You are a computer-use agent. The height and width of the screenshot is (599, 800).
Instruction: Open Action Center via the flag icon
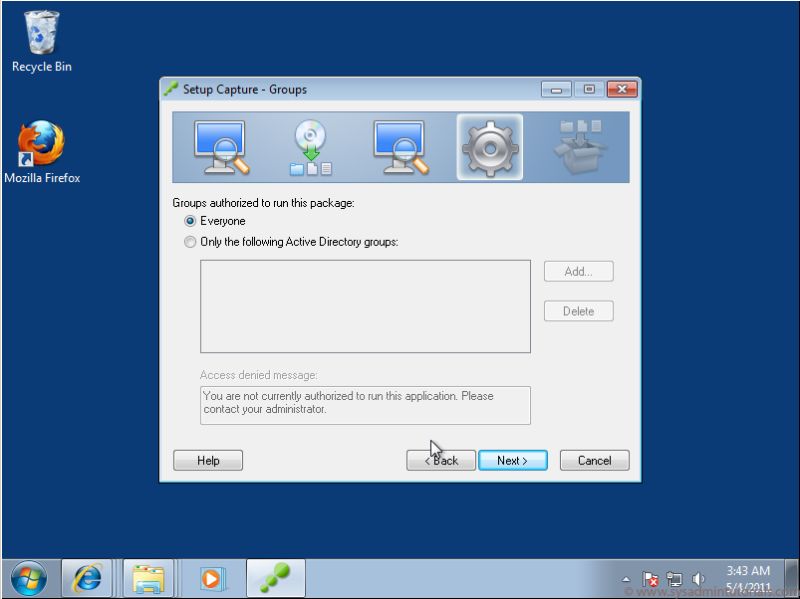pyautogui.click(x=651, y=577)
